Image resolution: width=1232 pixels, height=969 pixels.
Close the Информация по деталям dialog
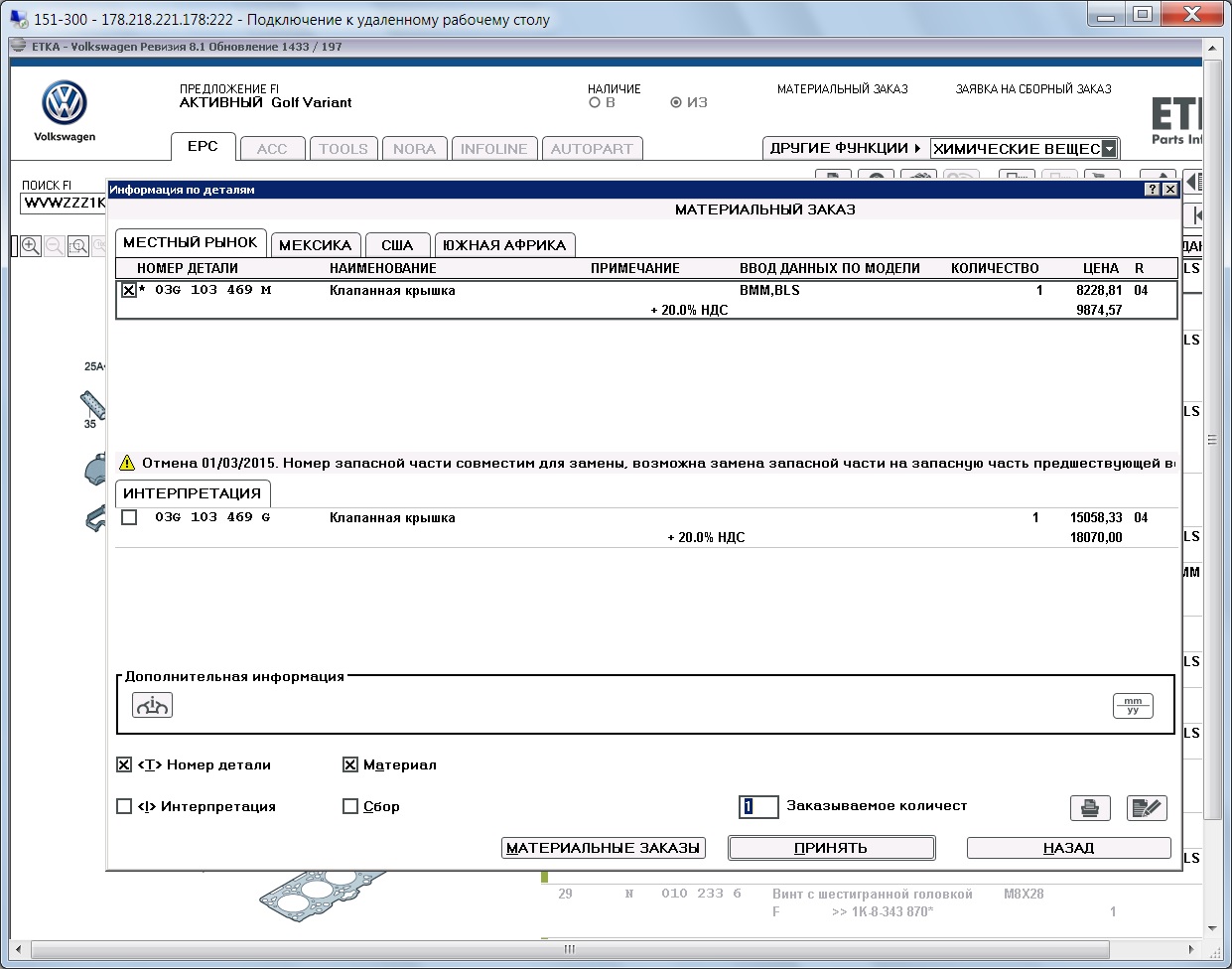tap(1169, 189)
